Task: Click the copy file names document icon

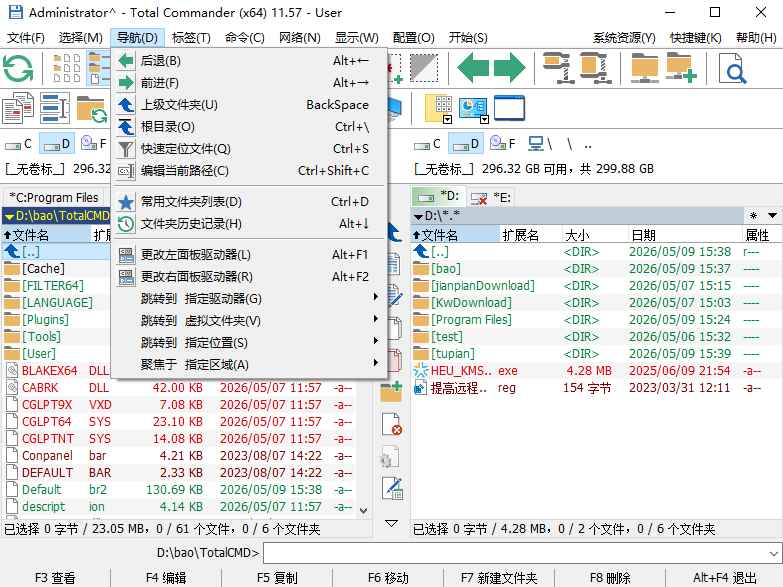Action: tap(18, 108)
